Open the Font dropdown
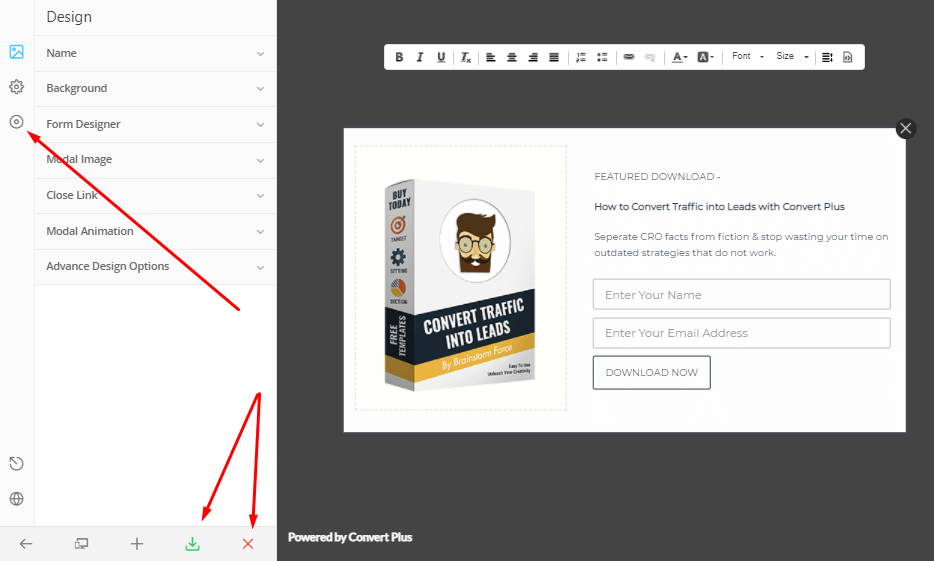Screen dimensions: 934x561 pyautogui.click(x=748, y=56)
